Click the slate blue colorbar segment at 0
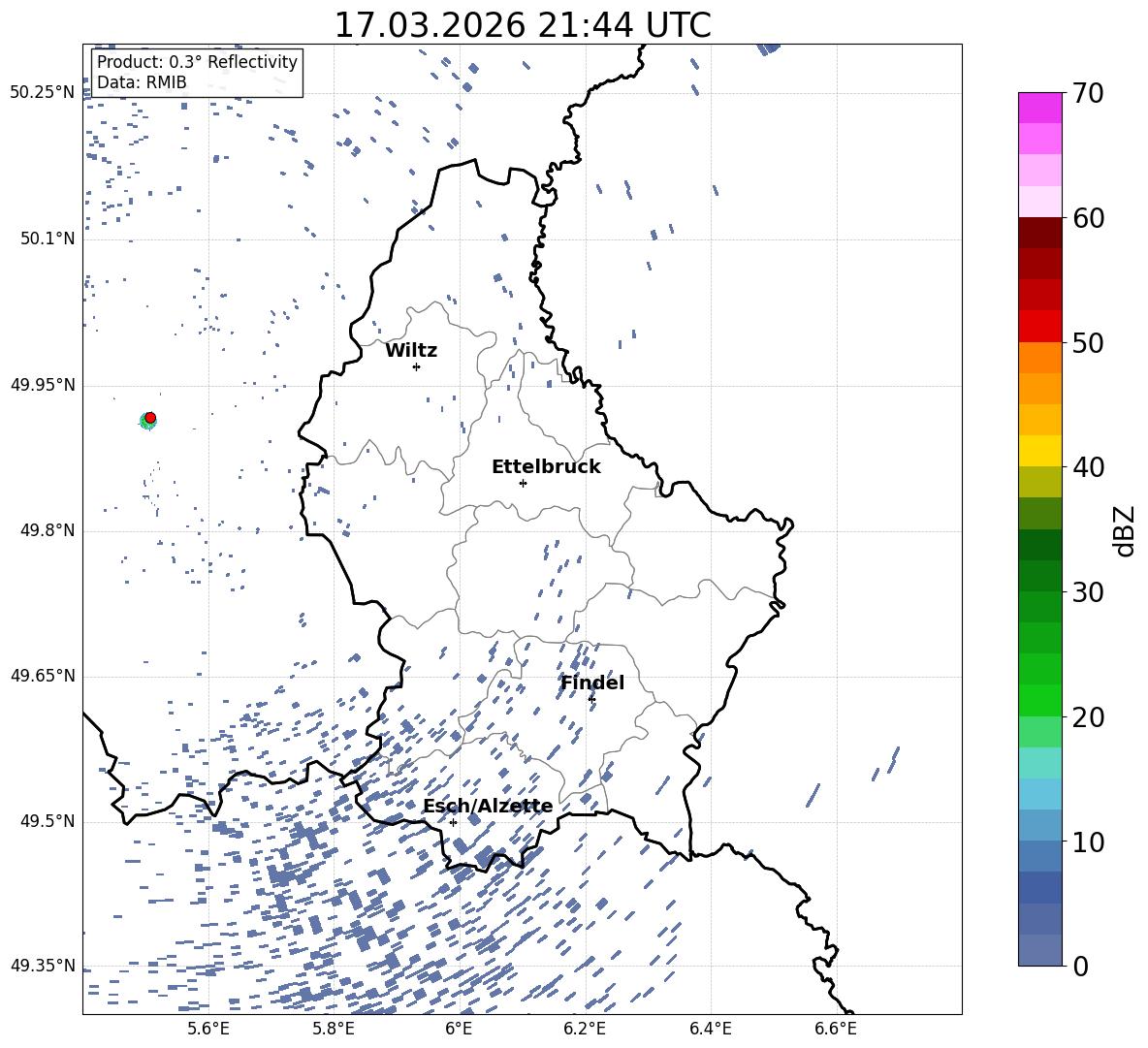Screen dimensions: 1148x1048 1039,950
